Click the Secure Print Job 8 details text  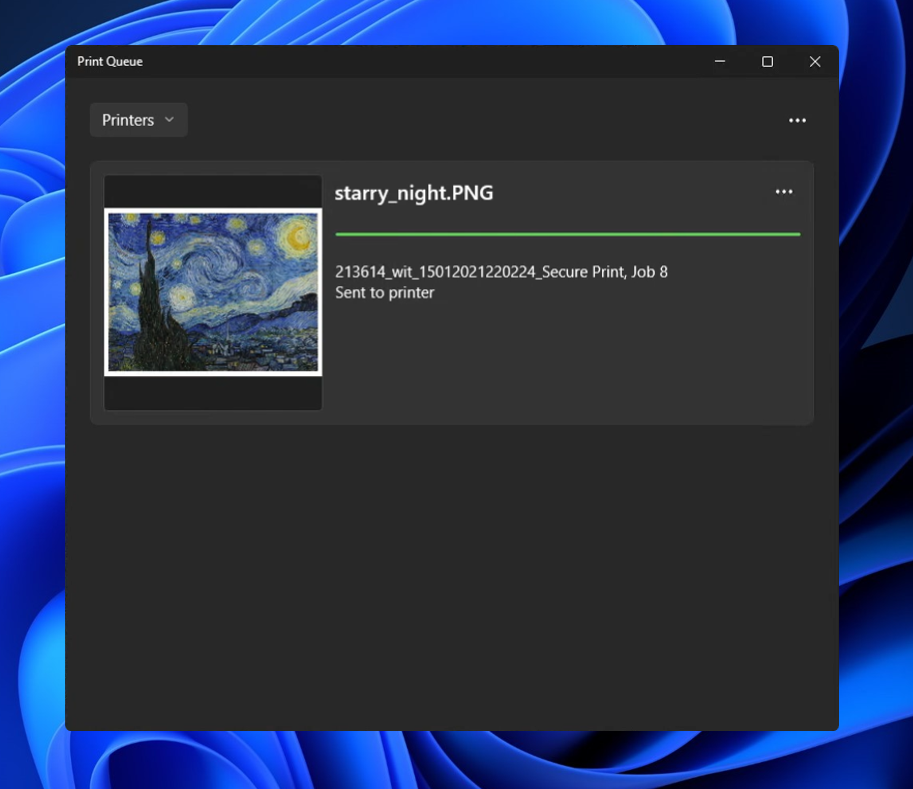[x=501, y=271]
